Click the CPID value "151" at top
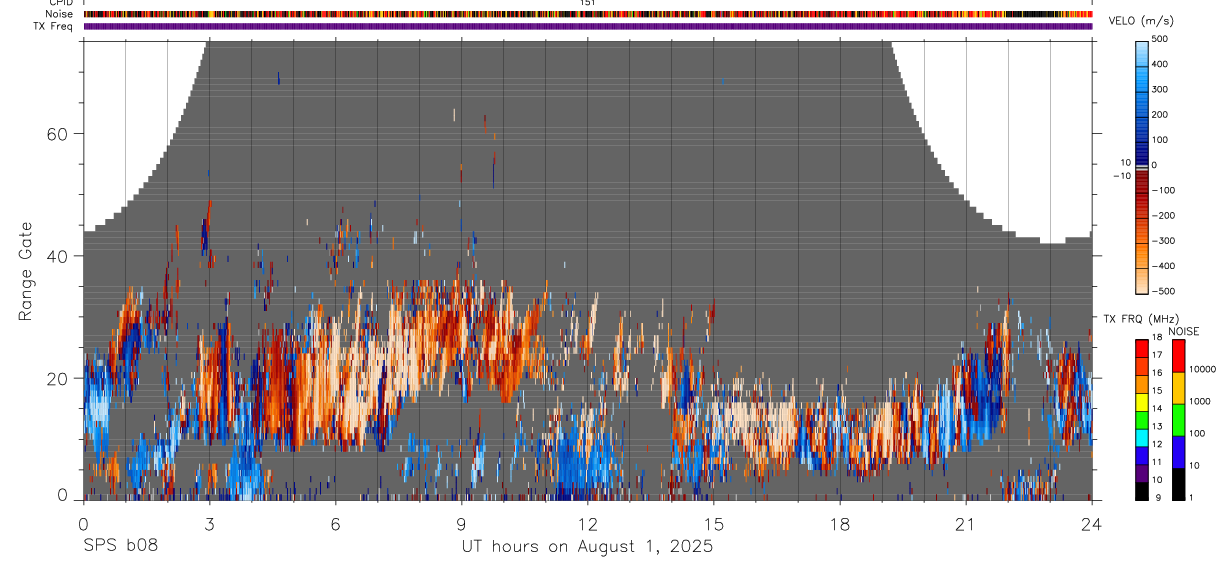This screenshot has height=567, width=1228. [587, 3]
